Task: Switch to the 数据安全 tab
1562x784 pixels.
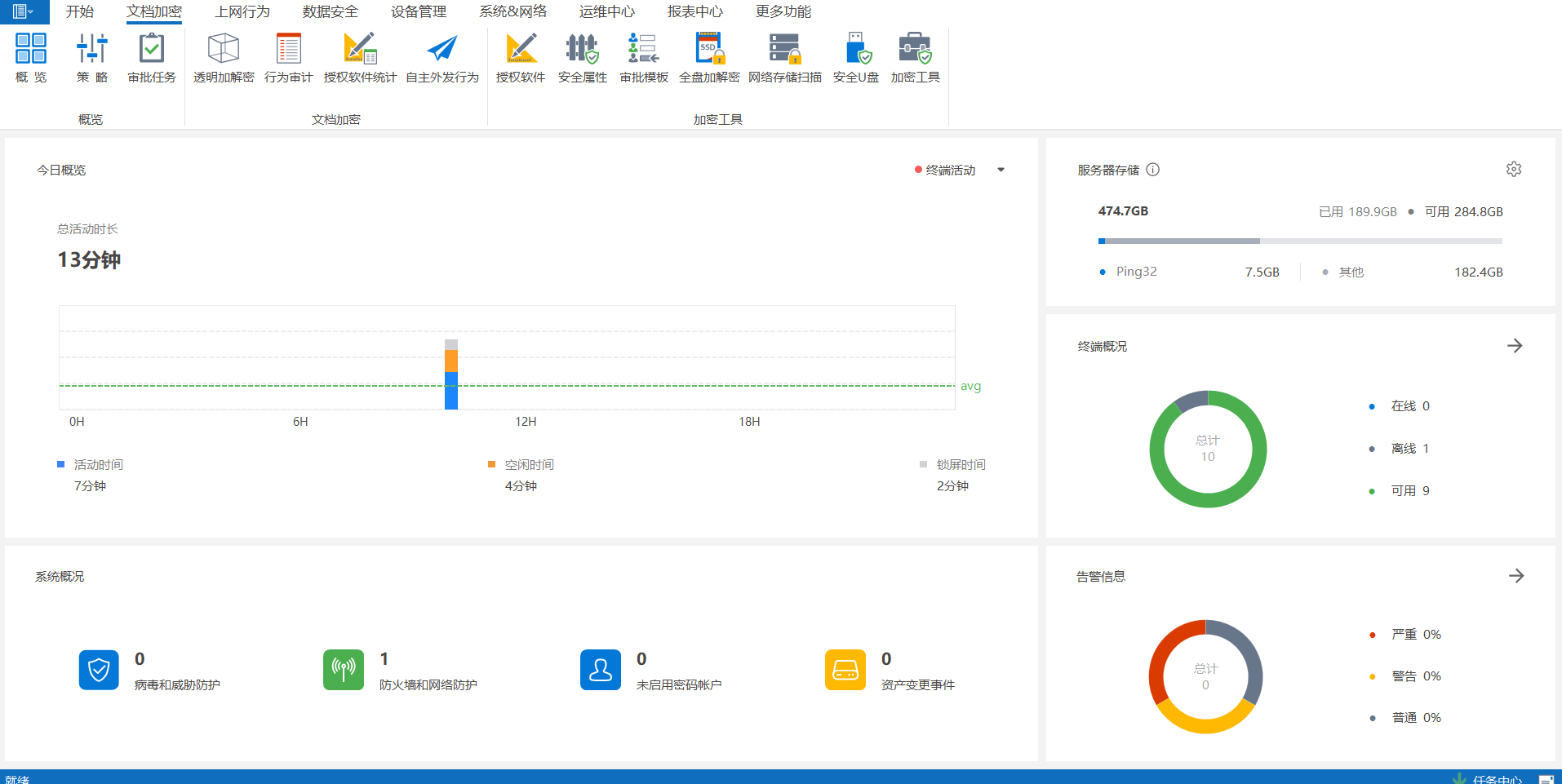Action: [x=330, y=11]
